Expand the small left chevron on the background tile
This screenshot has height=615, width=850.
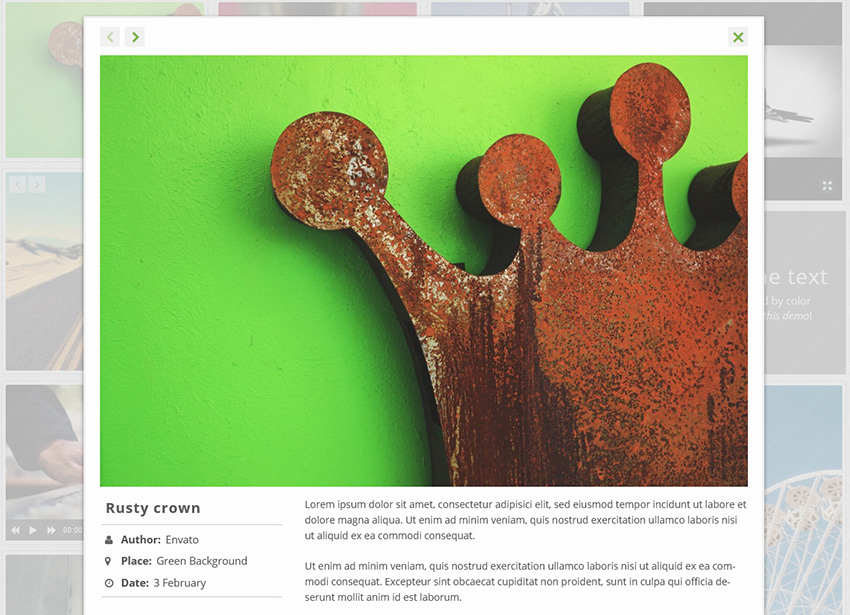17,184
